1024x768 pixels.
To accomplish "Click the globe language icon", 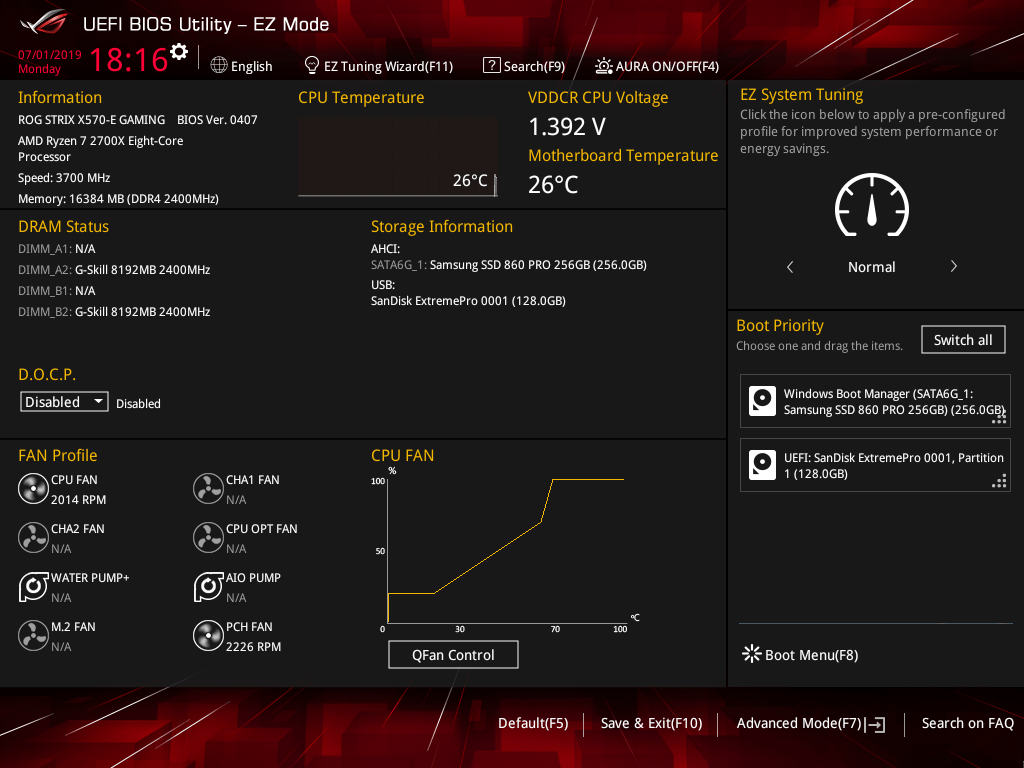I will [219, 65].
